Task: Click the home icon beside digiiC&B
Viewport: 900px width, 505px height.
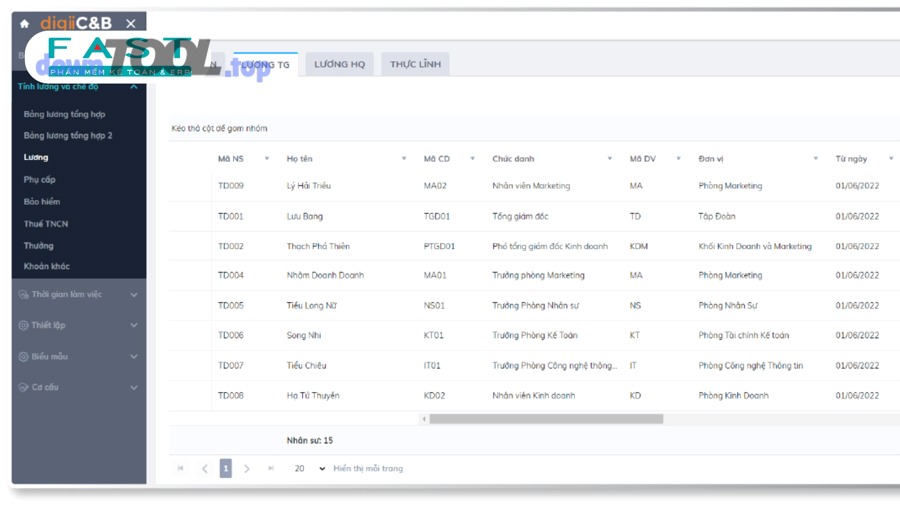Action: click(x=25, y=23)
